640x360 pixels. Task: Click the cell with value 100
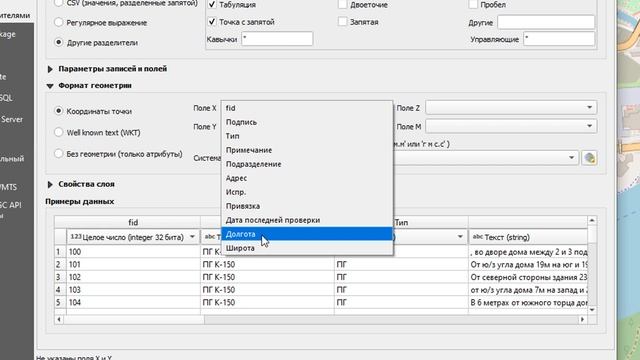point(133,252)
